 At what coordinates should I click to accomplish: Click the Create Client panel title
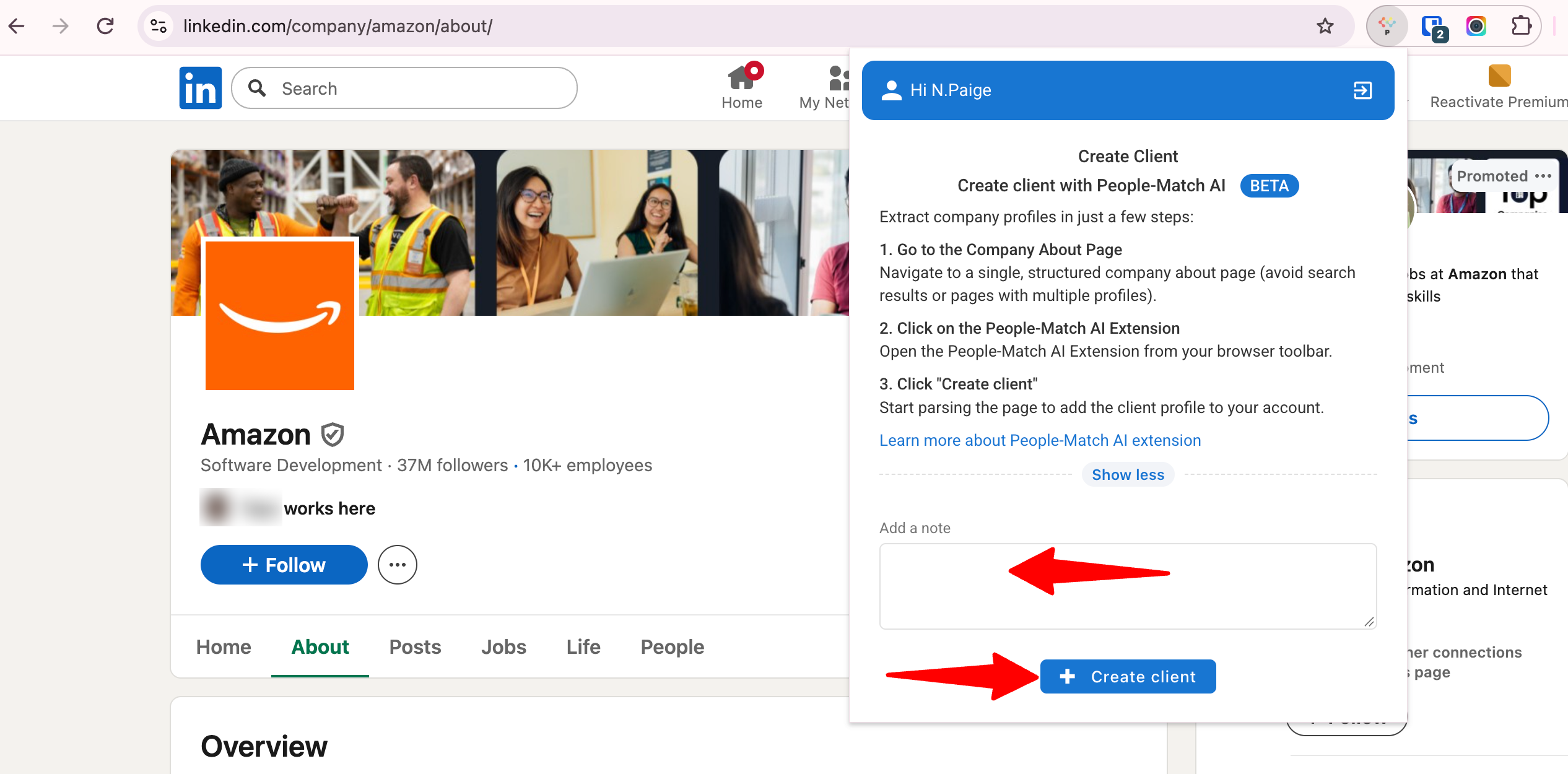pos(1128,156)
